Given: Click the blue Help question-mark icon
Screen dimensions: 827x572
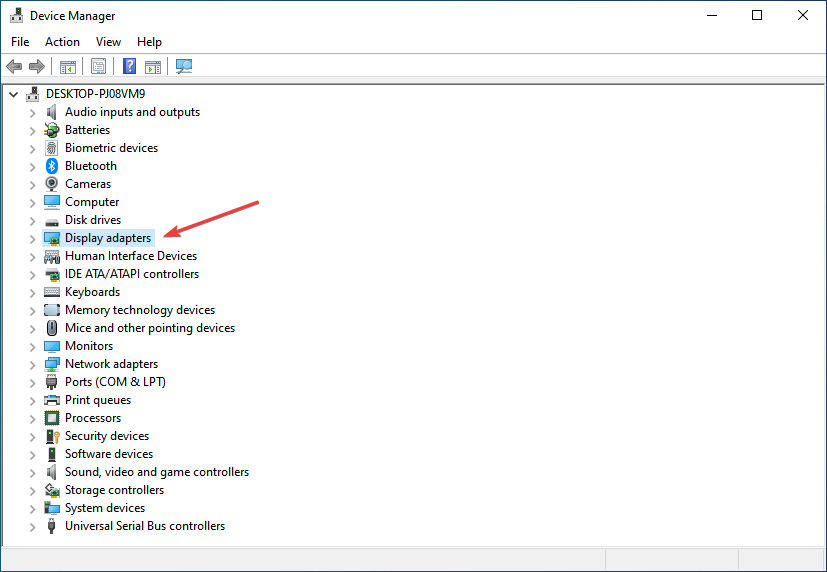Looking at the screenshot, I should (x=129, y=66).
